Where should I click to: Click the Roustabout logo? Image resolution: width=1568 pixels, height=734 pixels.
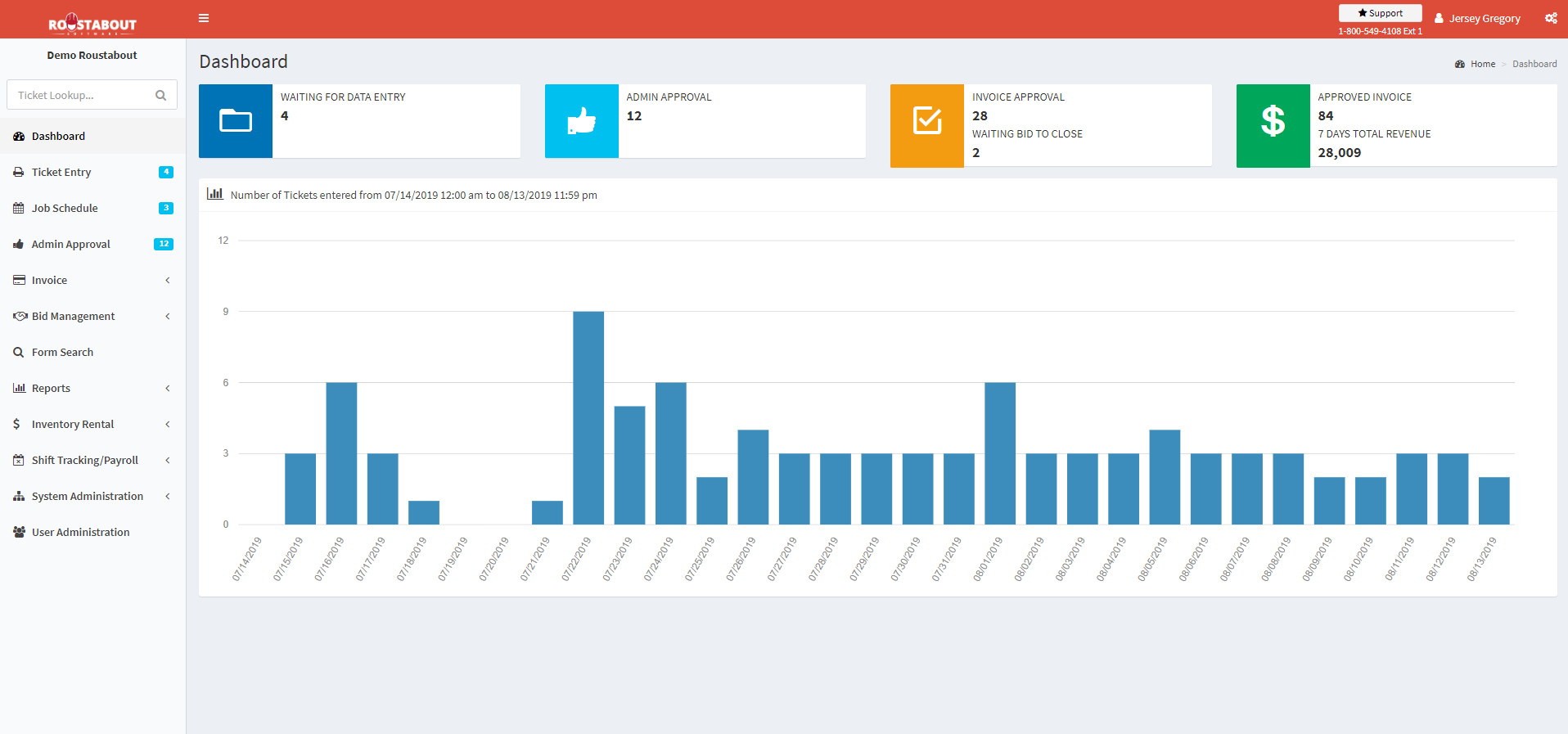click(x=92, y=23)
